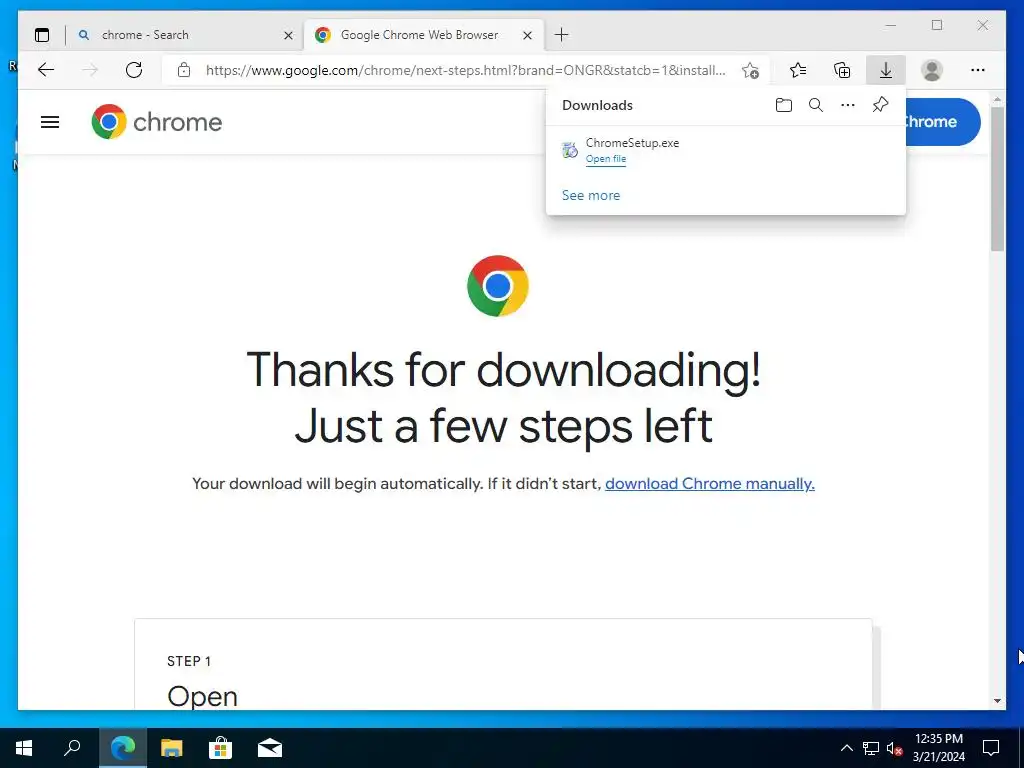The image size is (1024, 768).
Task: Open the tab actions menu icon
Action: (42, 35)
